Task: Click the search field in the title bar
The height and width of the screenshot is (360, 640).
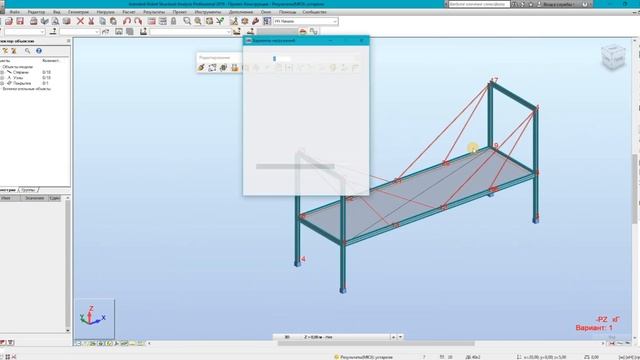Action: [x=479, y=4]
